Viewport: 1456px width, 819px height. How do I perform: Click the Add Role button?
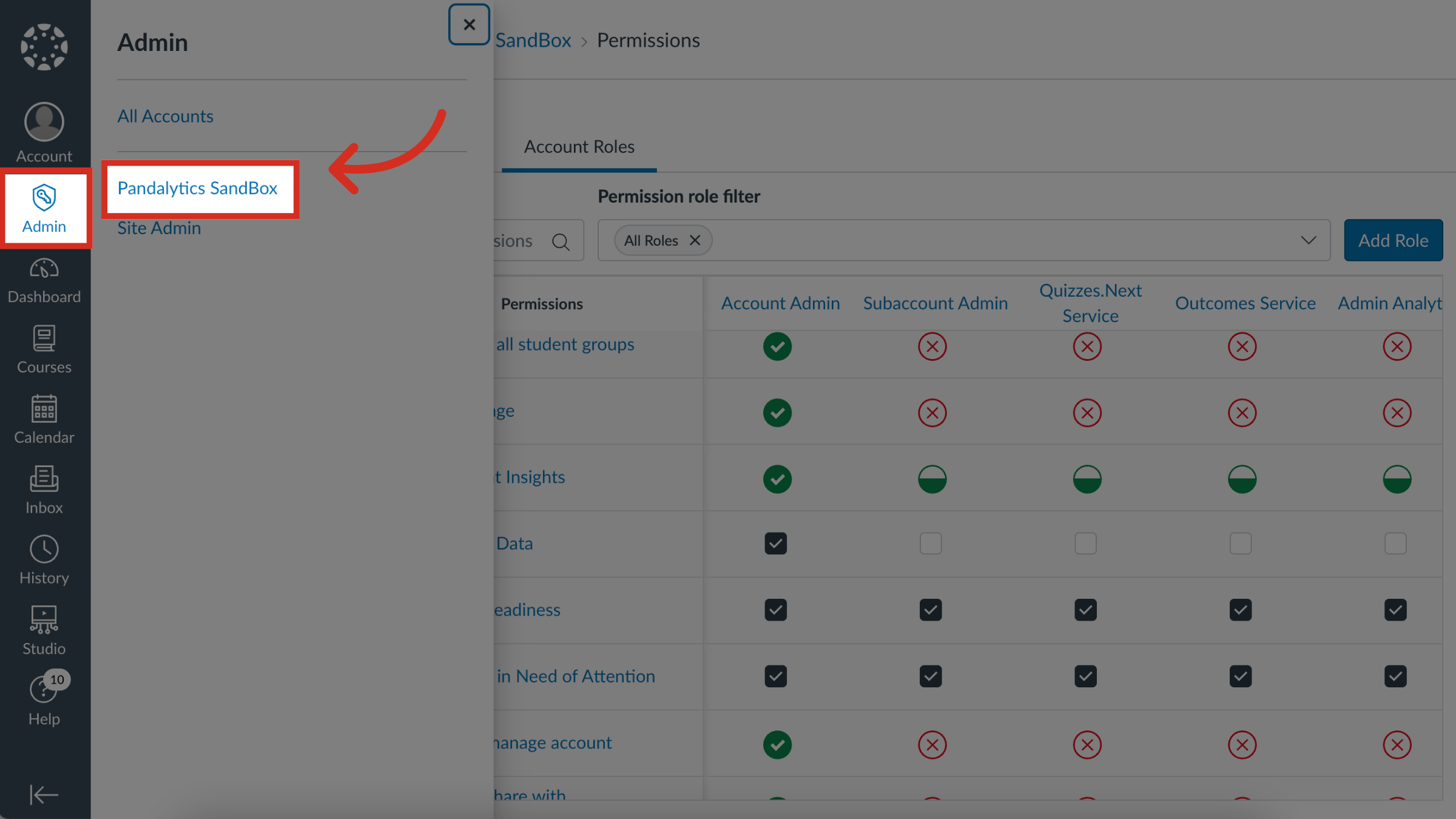(x=1393, y=240)
